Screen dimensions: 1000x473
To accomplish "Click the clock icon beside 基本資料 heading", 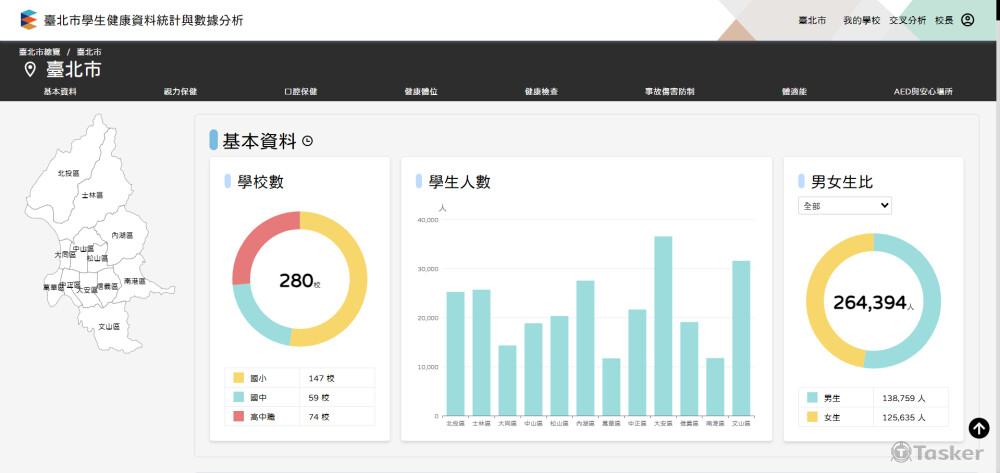I will 308,142.
